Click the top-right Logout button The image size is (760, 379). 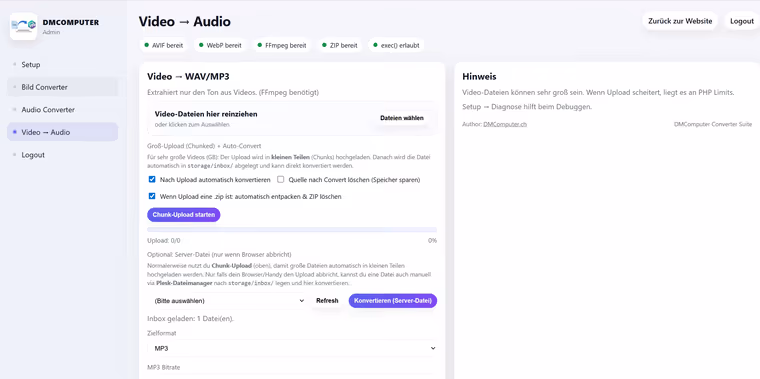(742, 21)
